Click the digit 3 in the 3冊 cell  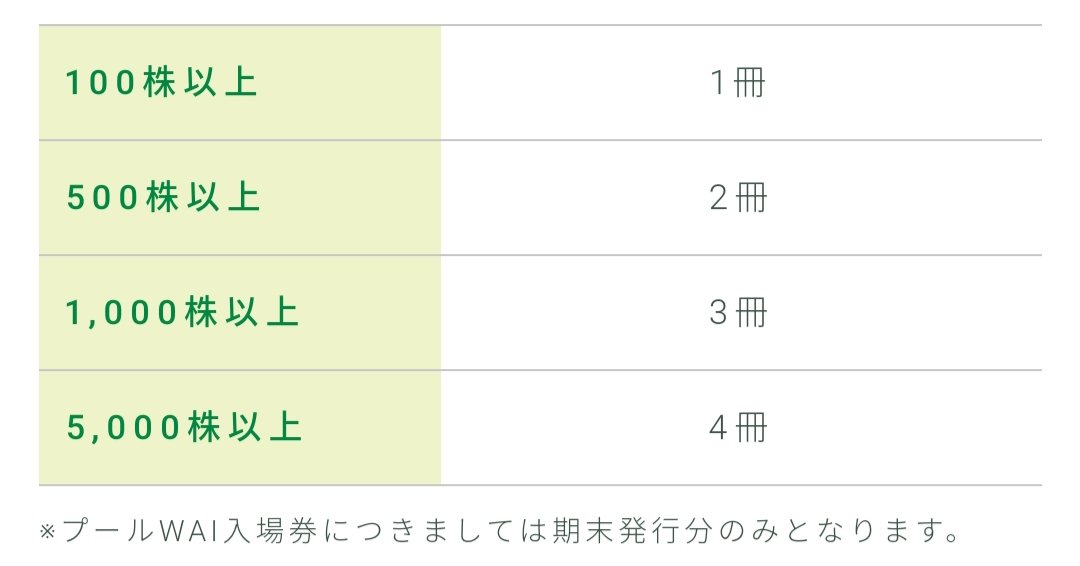point(718,313)
